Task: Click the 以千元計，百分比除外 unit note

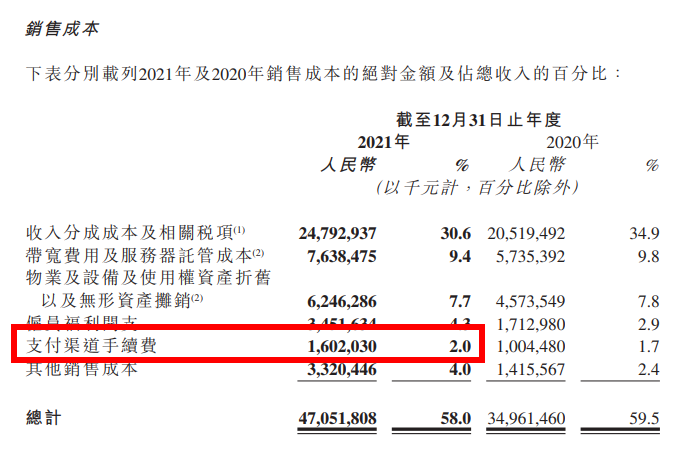Action: point(476,187)
